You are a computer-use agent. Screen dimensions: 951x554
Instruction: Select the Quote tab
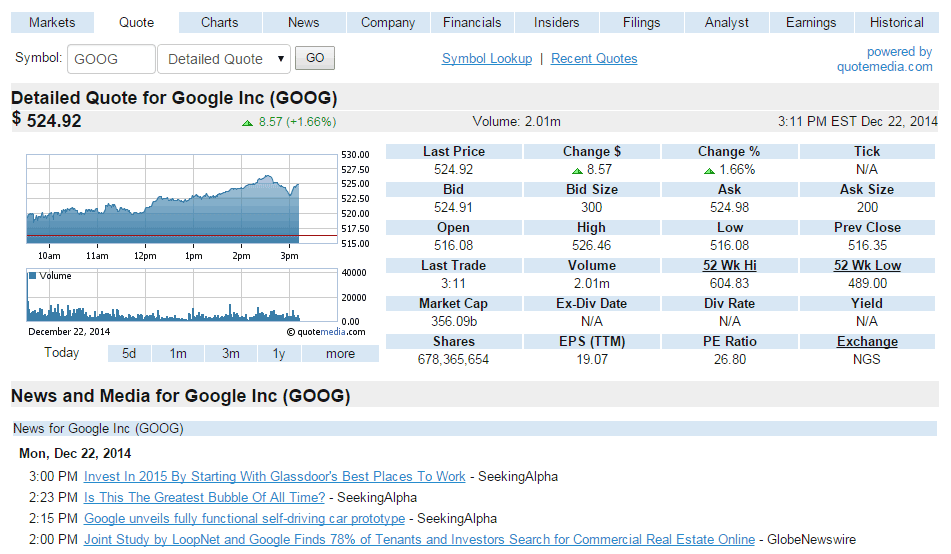(x=136, y=22)
